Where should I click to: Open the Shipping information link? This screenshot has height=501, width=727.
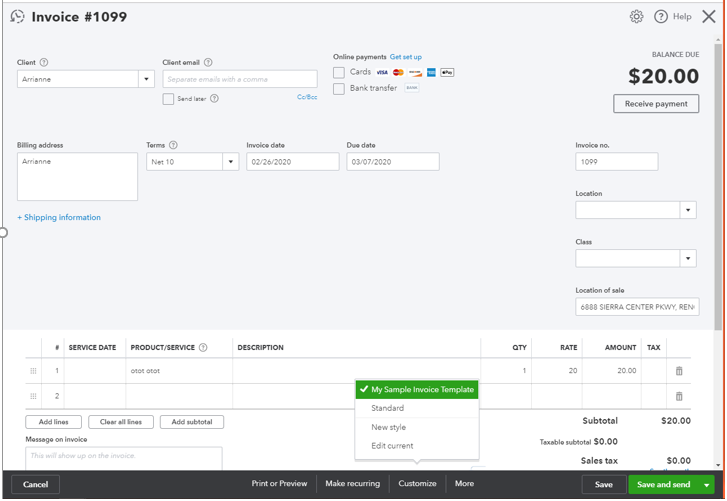(x=59, y=217)
